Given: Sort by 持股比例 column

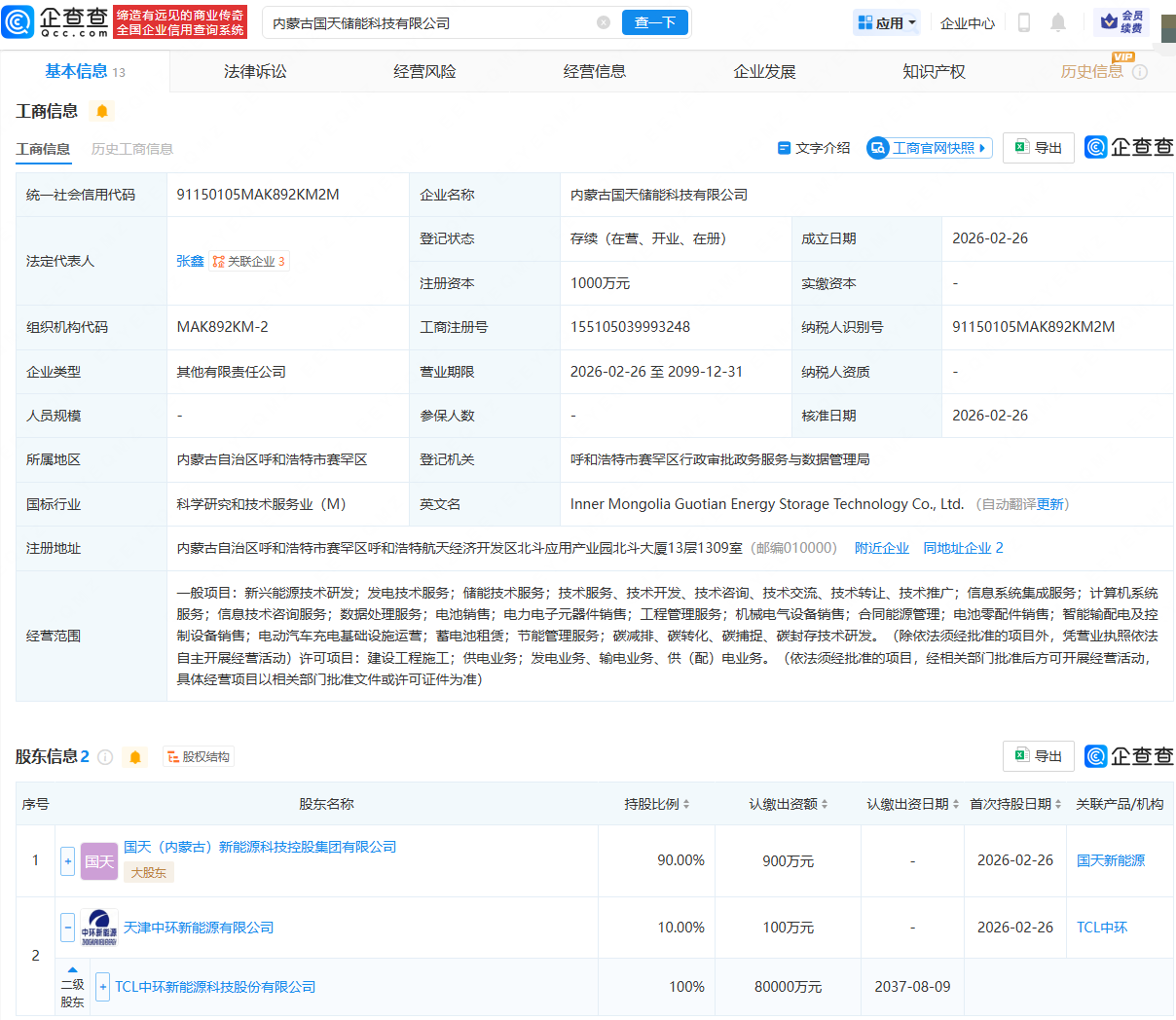Looking at the screenshot, I should (x=657, y=804).
